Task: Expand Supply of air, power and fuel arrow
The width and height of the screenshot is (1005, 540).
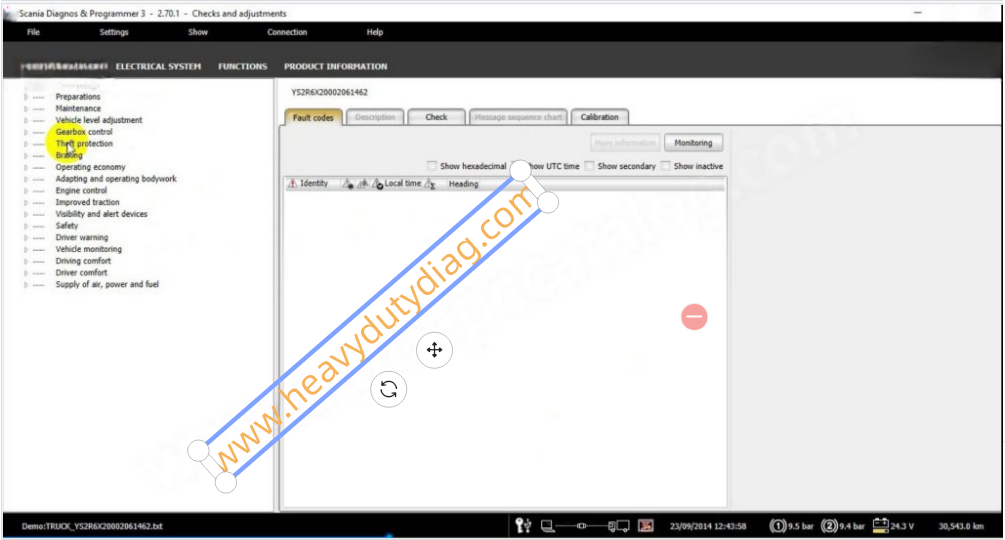Action: [26, 284]
